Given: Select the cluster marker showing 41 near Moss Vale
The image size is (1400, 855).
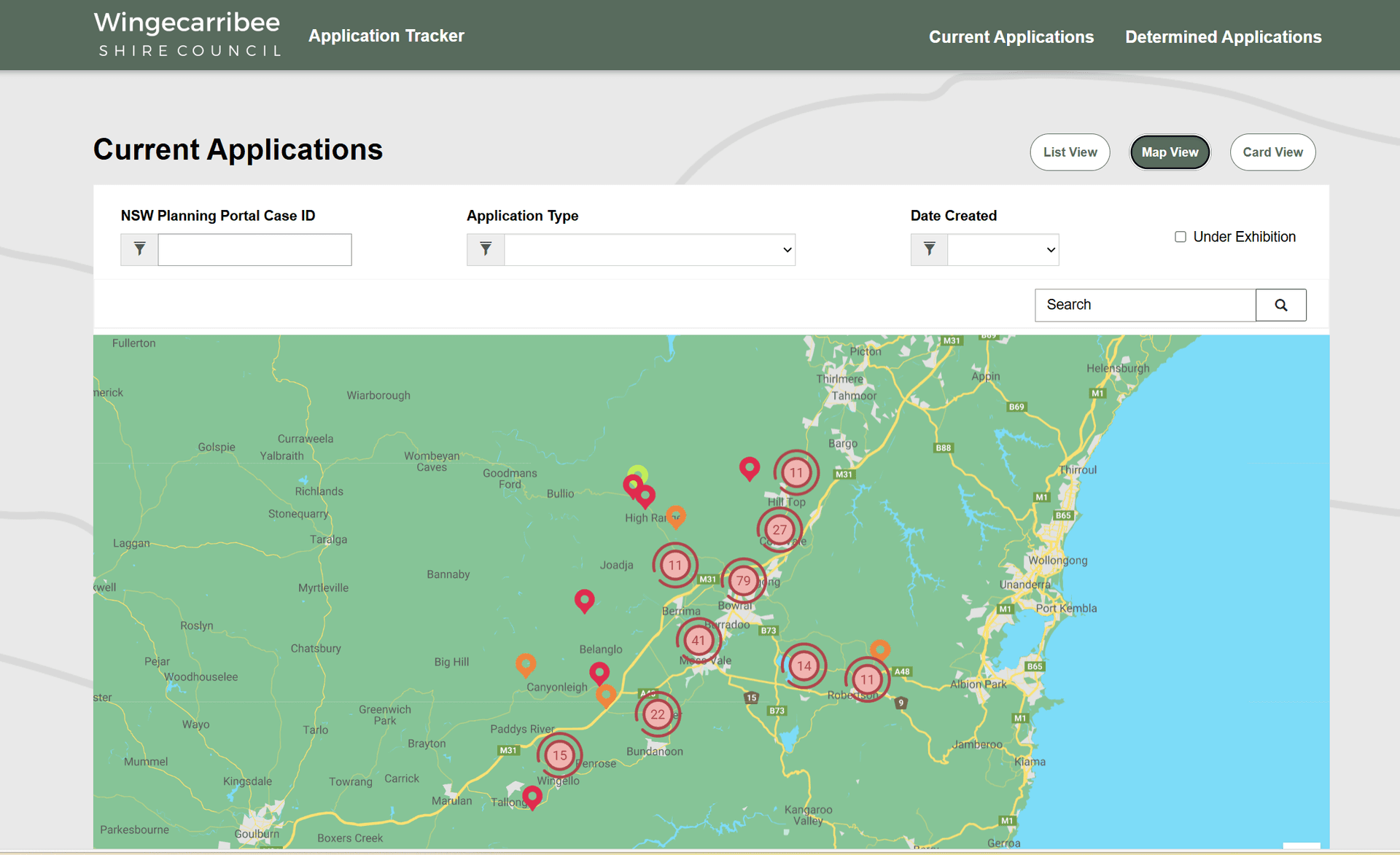Looking at the screenshot, I should 699,639.
